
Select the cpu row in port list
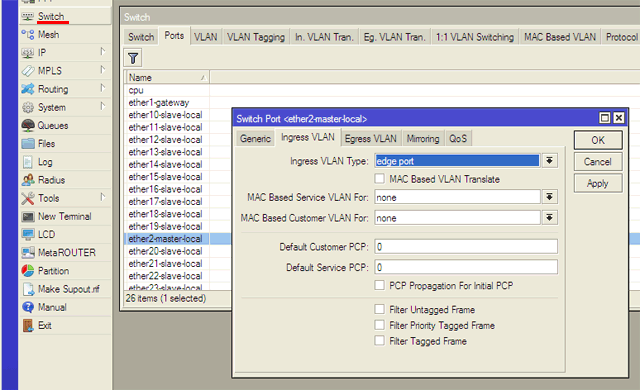136,90
